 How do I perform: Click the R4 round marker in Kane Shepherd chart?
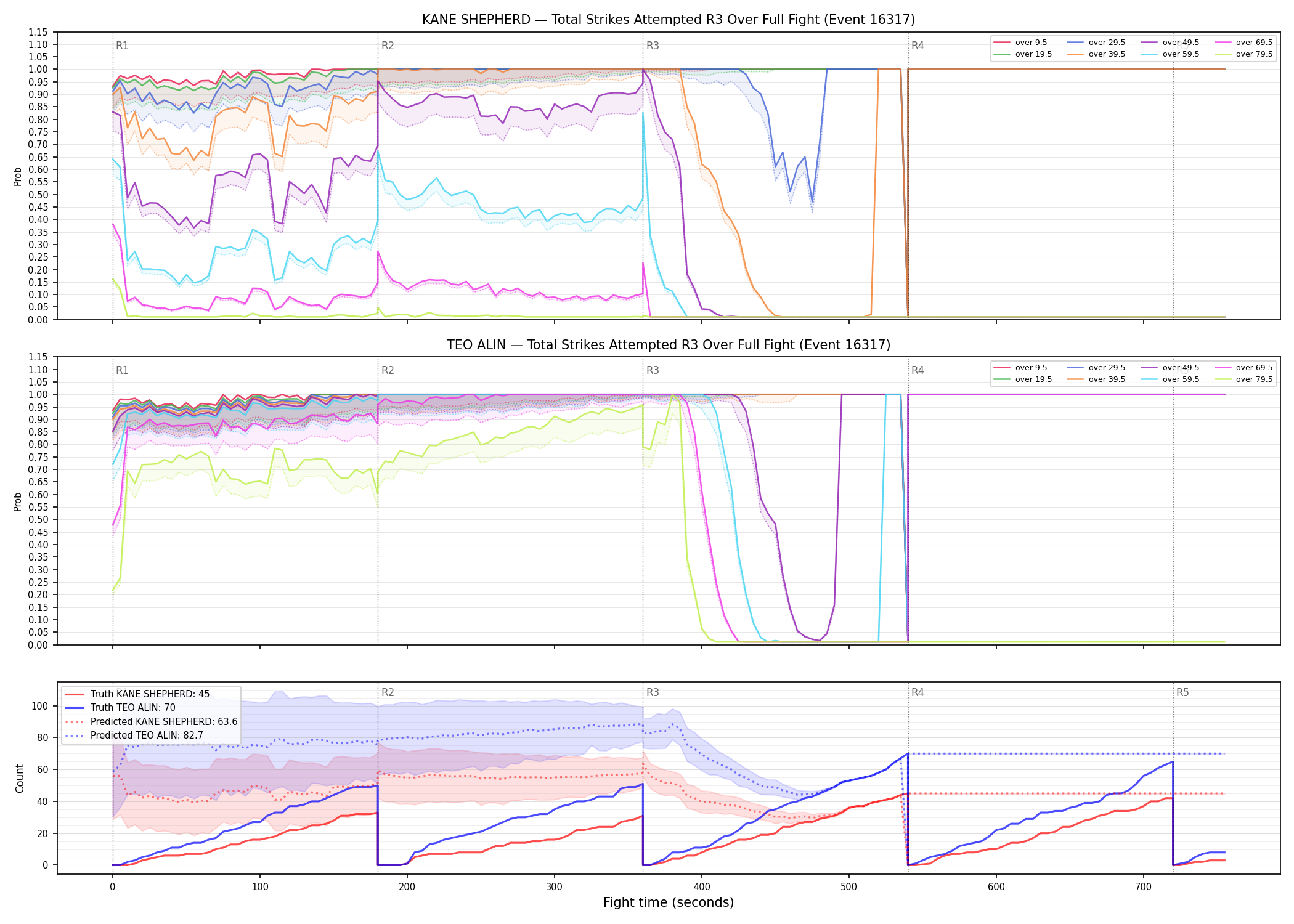coord(918,46)
